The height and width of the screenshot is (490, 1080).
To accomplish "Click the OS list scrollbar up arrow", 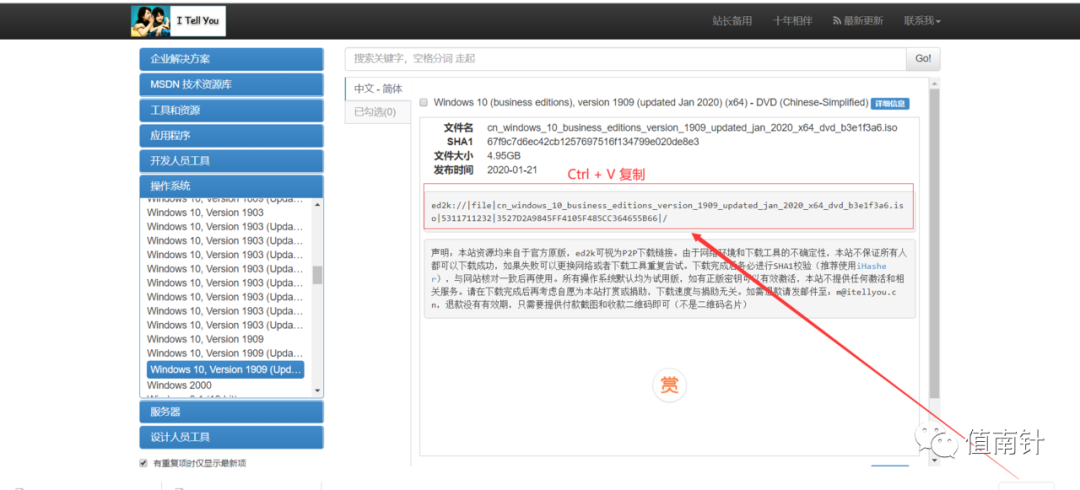I will pyautogui.click(x=318, y=204).
